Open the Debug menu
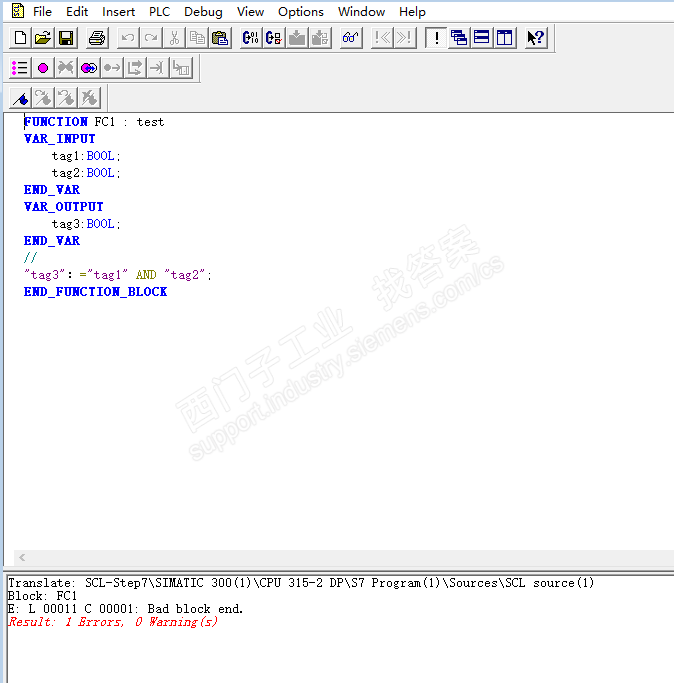Image resolution: width=674 pixels, height=683 pixels. [x=203, y=12]
